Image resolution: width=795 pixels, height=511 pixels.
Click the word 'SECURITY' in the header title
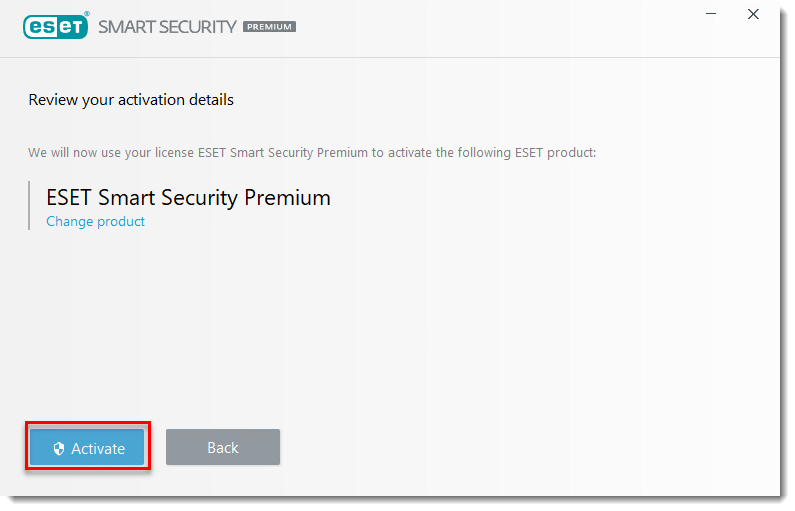tap(199, 26)
